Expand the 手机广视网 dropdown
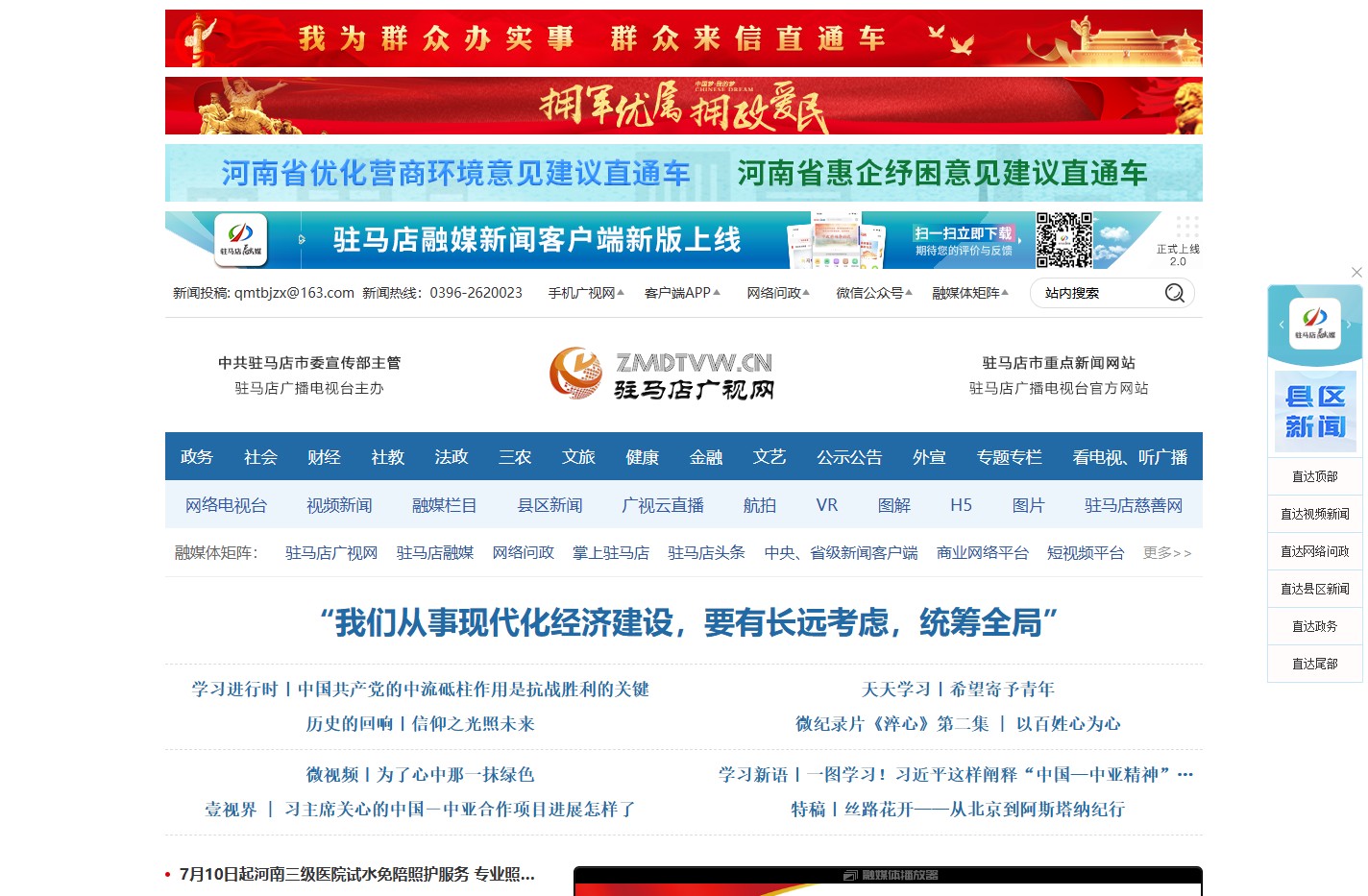Screen dimensions: 1368x896 pos(586,293)
